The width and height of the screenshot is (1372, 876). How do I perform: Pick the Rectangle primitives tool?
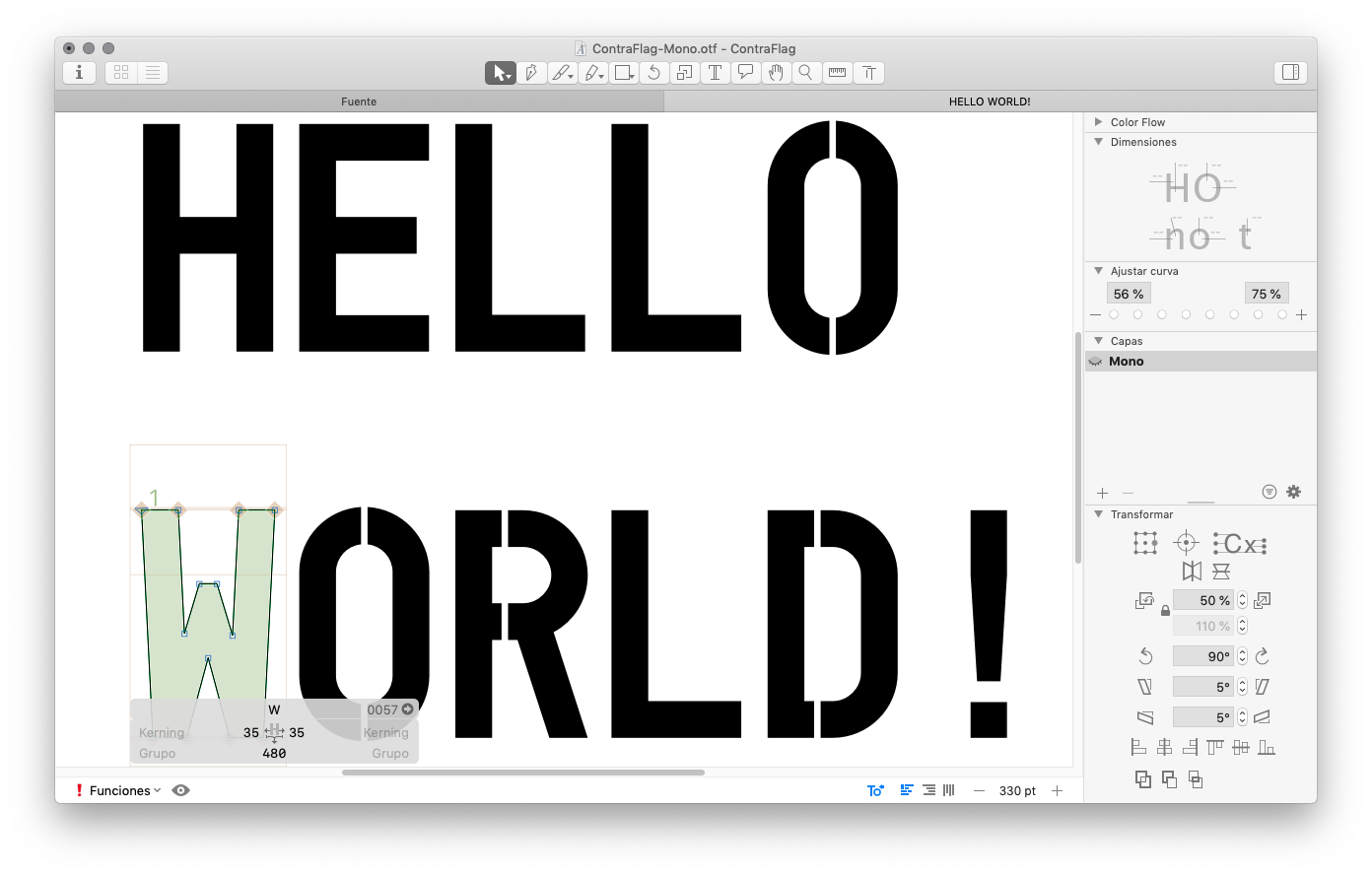point(623,73)
